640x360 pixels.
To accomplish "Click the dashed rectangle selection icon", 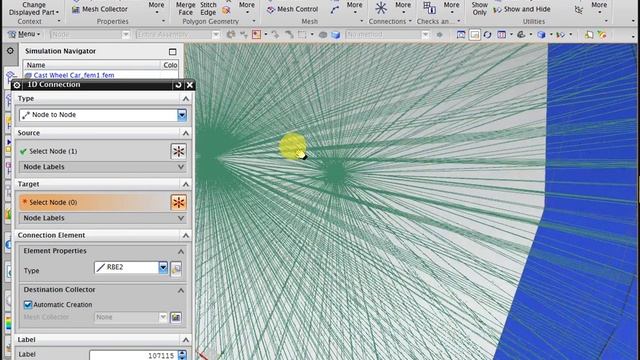I will 302,35.
